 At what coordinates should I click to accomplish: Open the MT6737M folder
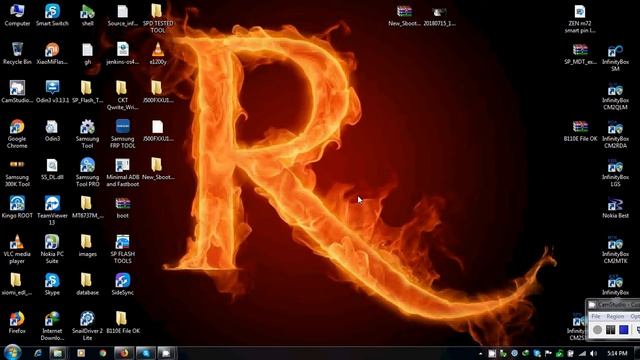[x=87, y=207]
